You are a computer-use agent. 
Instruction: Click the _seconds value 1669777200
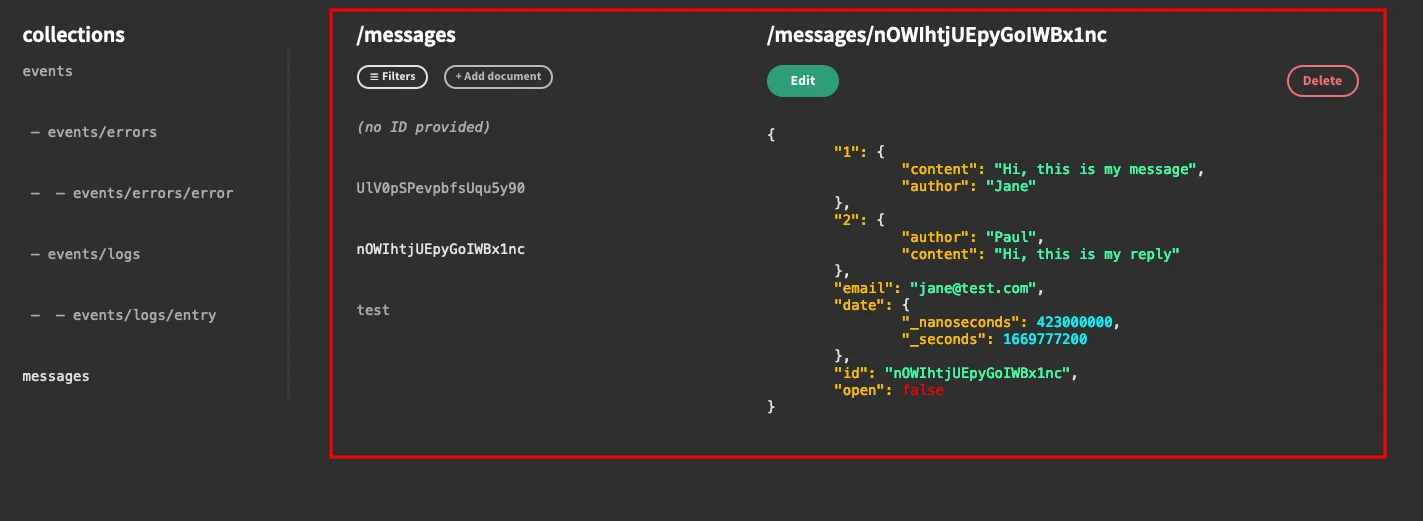(1045, 339)
